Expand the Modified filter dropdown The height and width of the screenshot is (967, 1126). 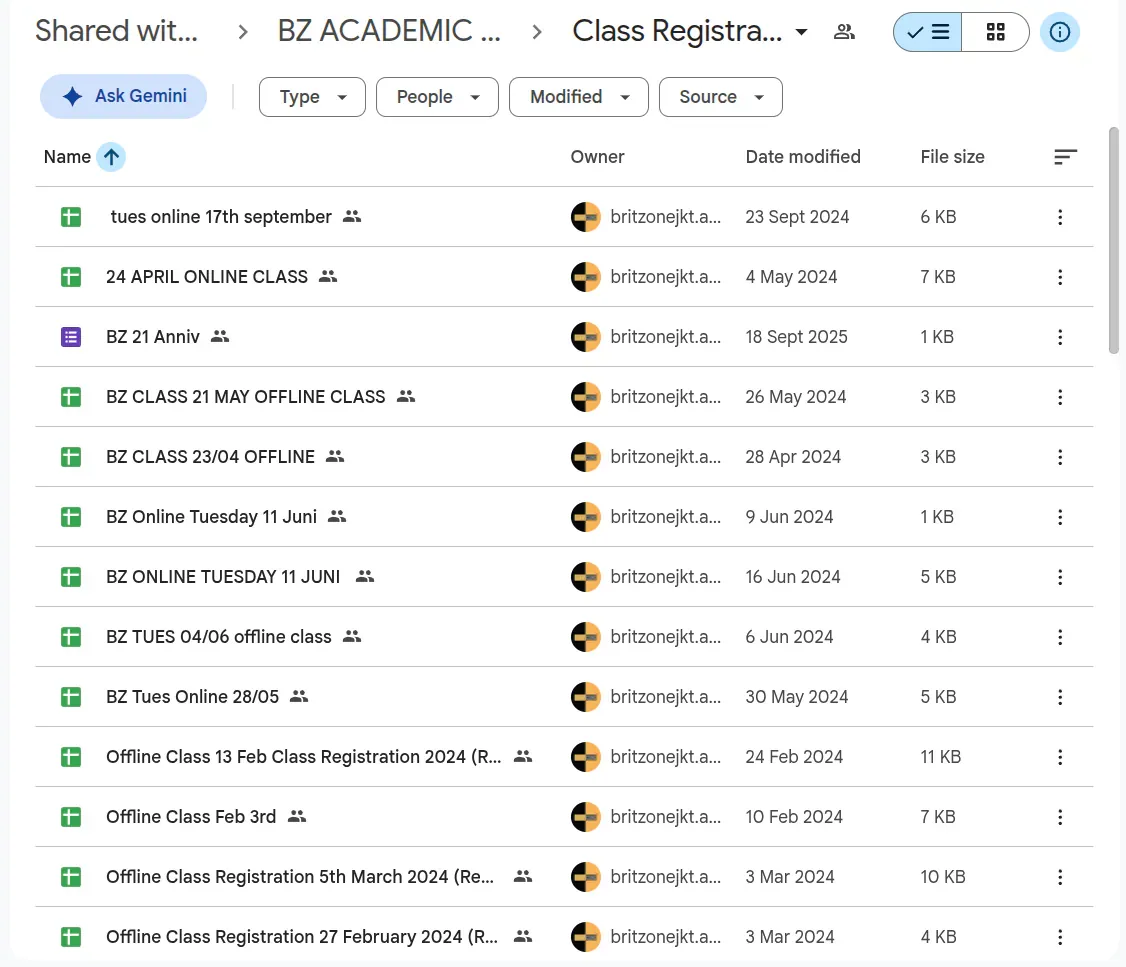pos(579,97)
